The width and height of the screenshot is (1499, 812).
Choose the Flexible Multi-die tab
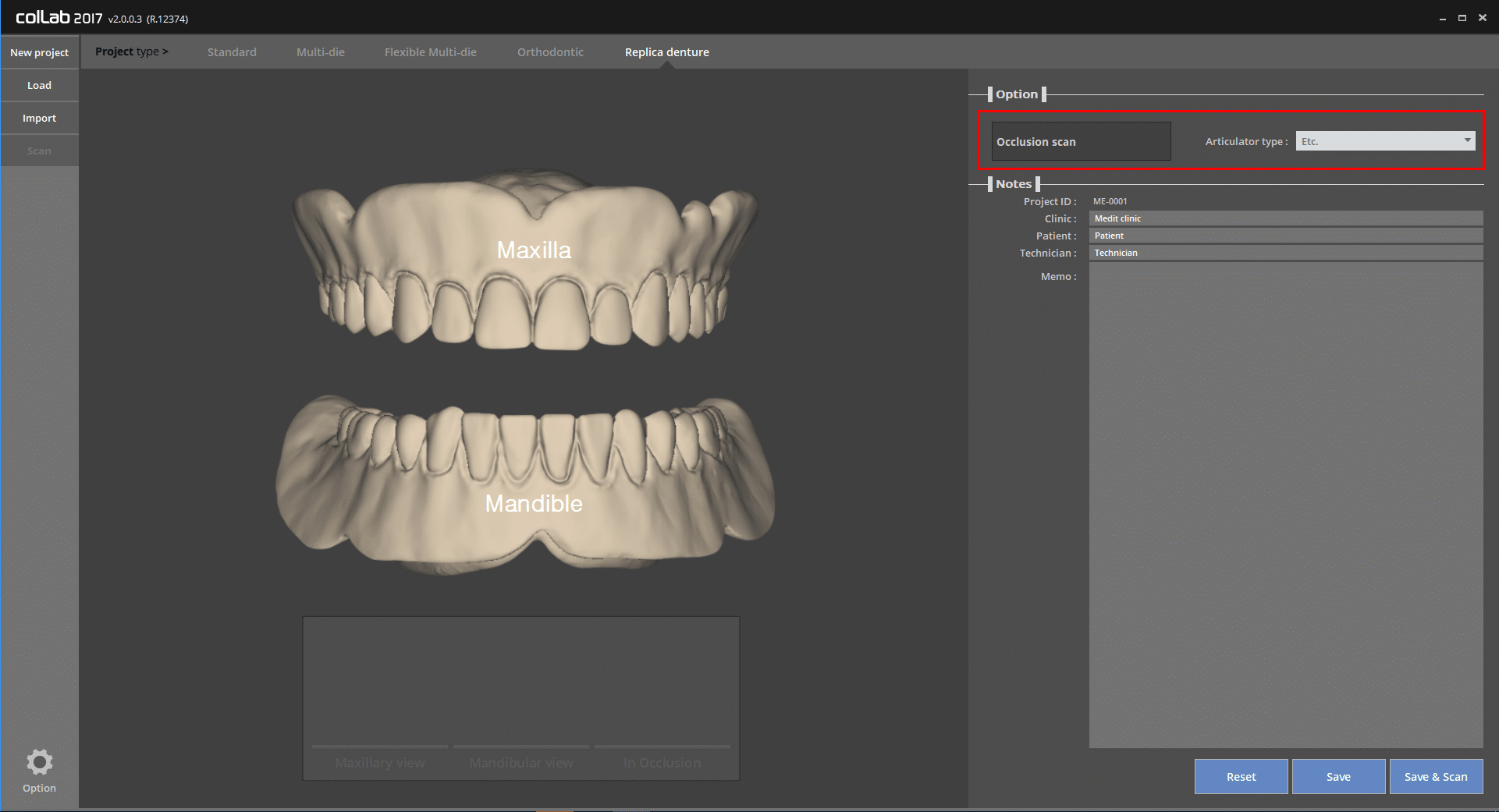coord(430,52)
